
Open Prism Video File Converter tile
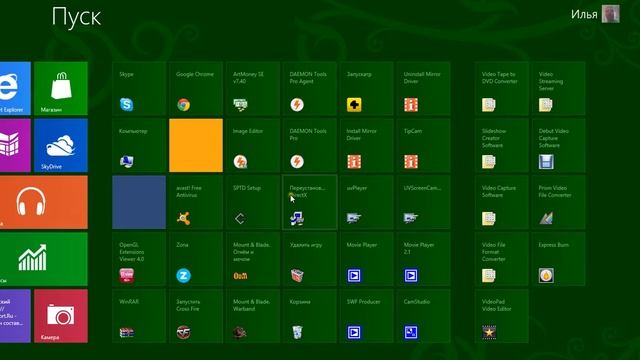558,202
